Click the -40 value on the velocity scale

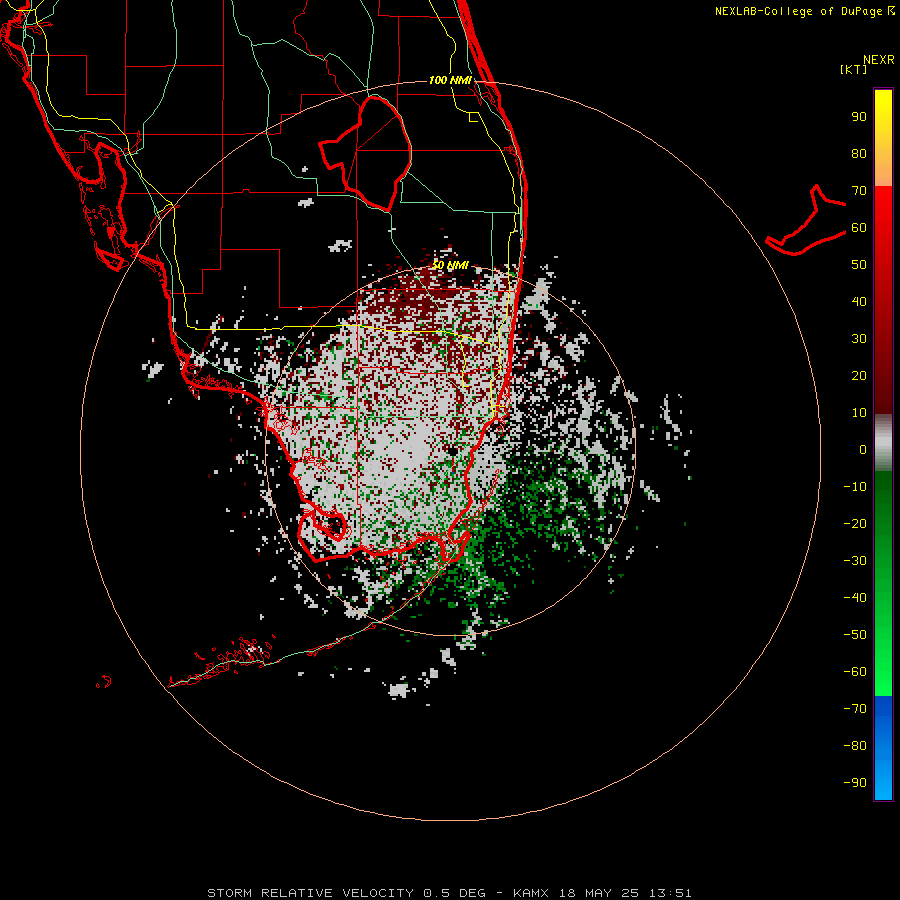pos(855,598)
